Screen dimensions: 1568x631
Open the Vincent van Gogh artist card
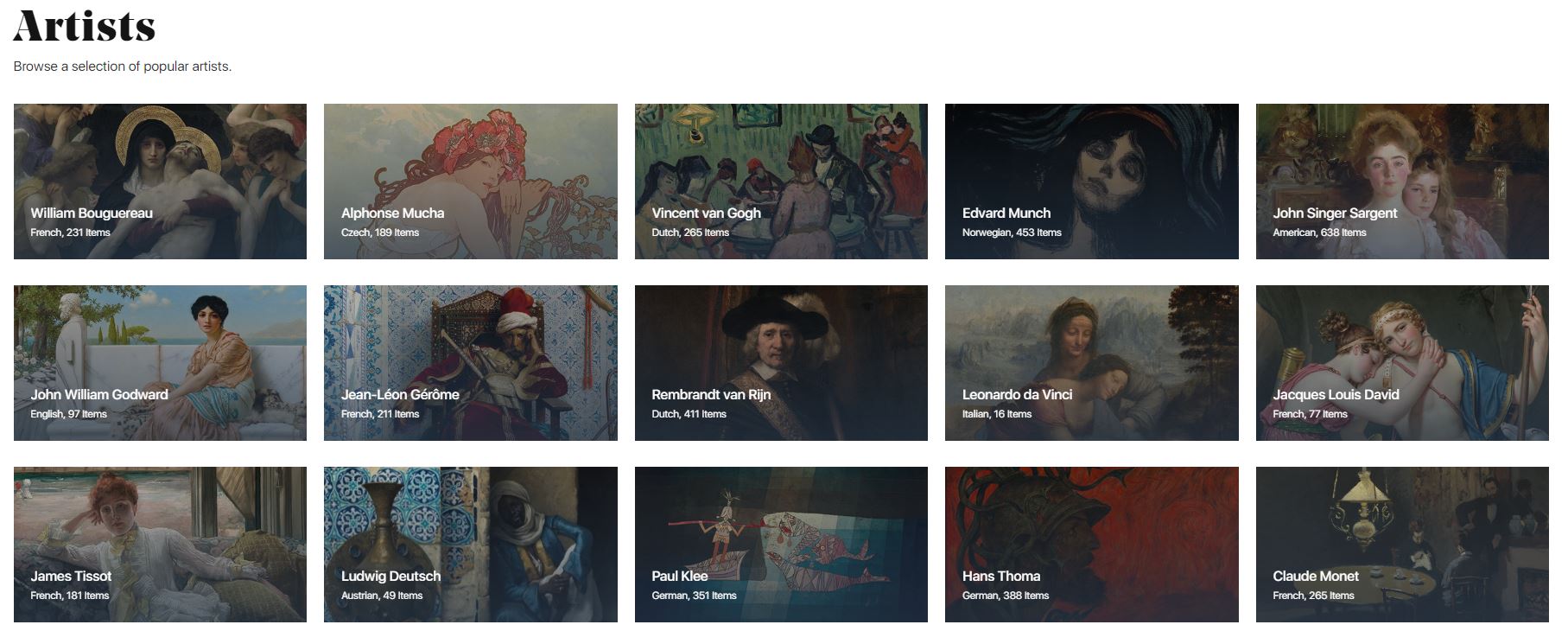tap(781, 182)
